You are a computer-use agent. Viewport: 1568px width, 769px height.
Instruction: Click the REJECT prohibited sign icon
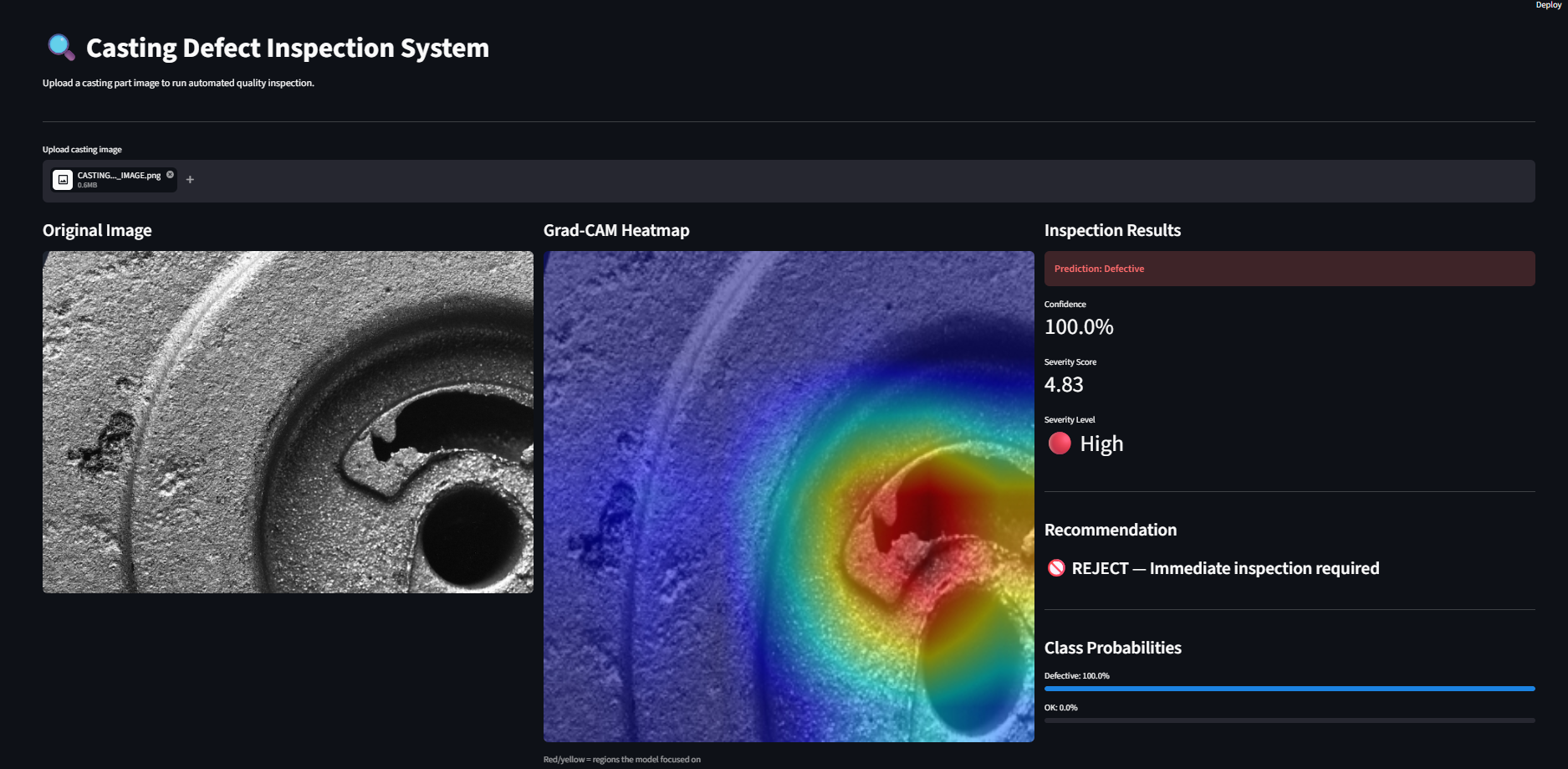[x=1056, y=568]
